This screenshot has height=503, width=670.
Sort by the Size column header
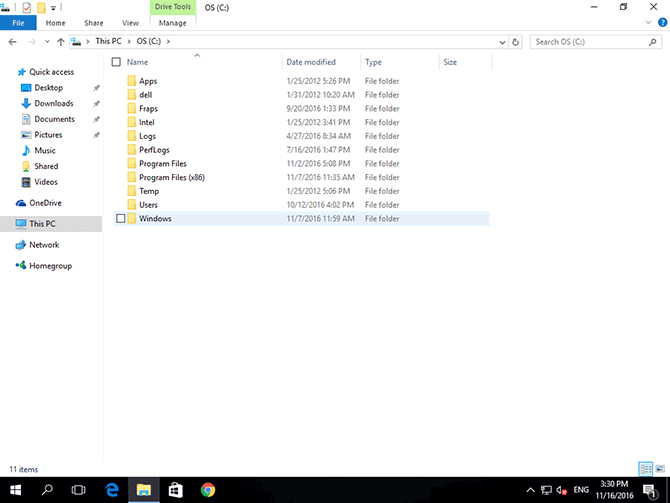tap(450, 62)
